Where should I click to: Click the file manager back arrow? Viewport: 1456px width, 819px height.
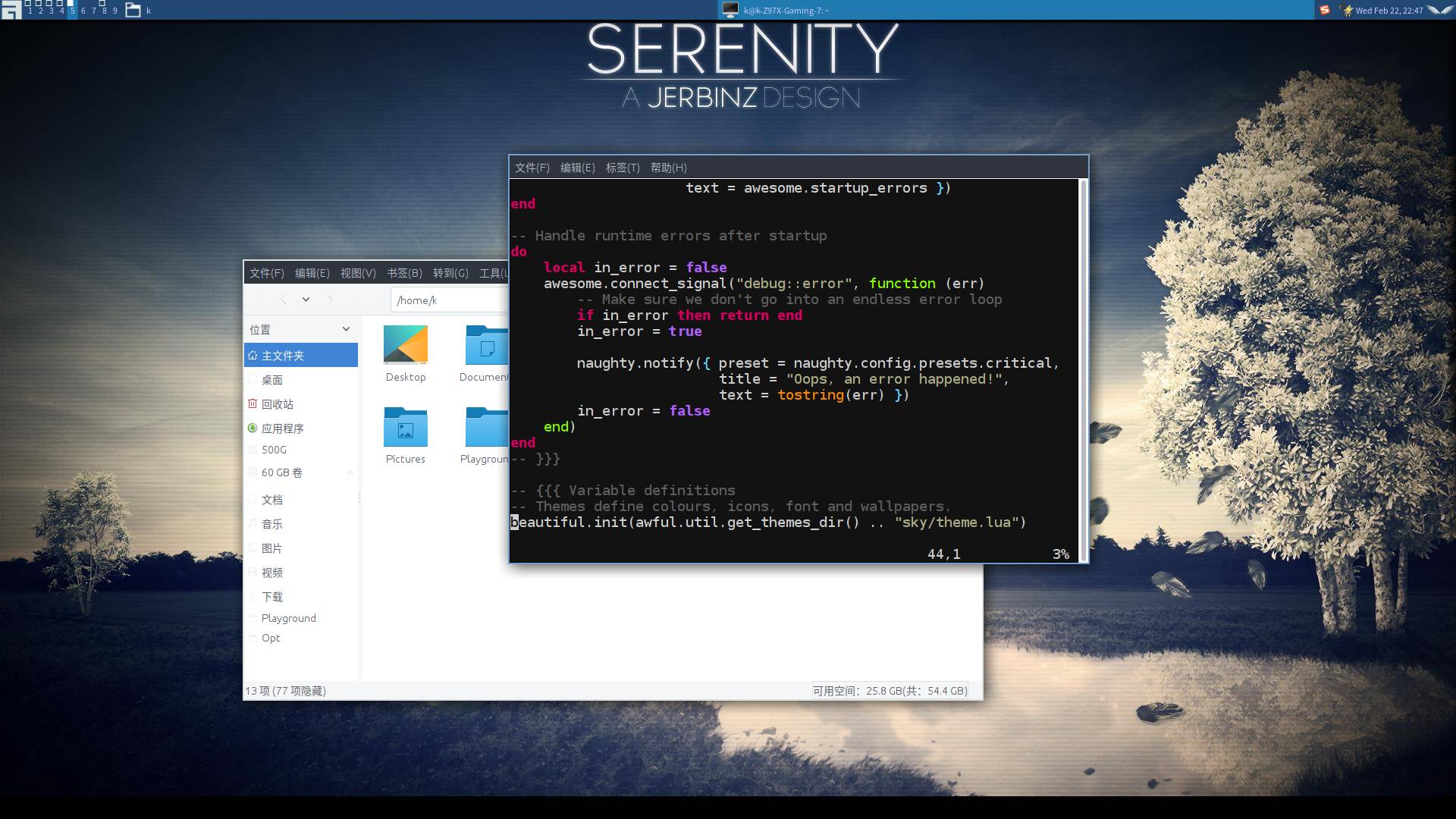tap(283, 300)
